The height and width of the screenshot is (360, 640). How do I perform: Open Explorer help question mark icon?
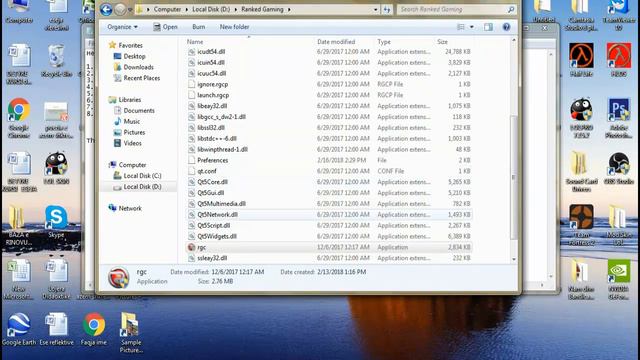(506, 27)
